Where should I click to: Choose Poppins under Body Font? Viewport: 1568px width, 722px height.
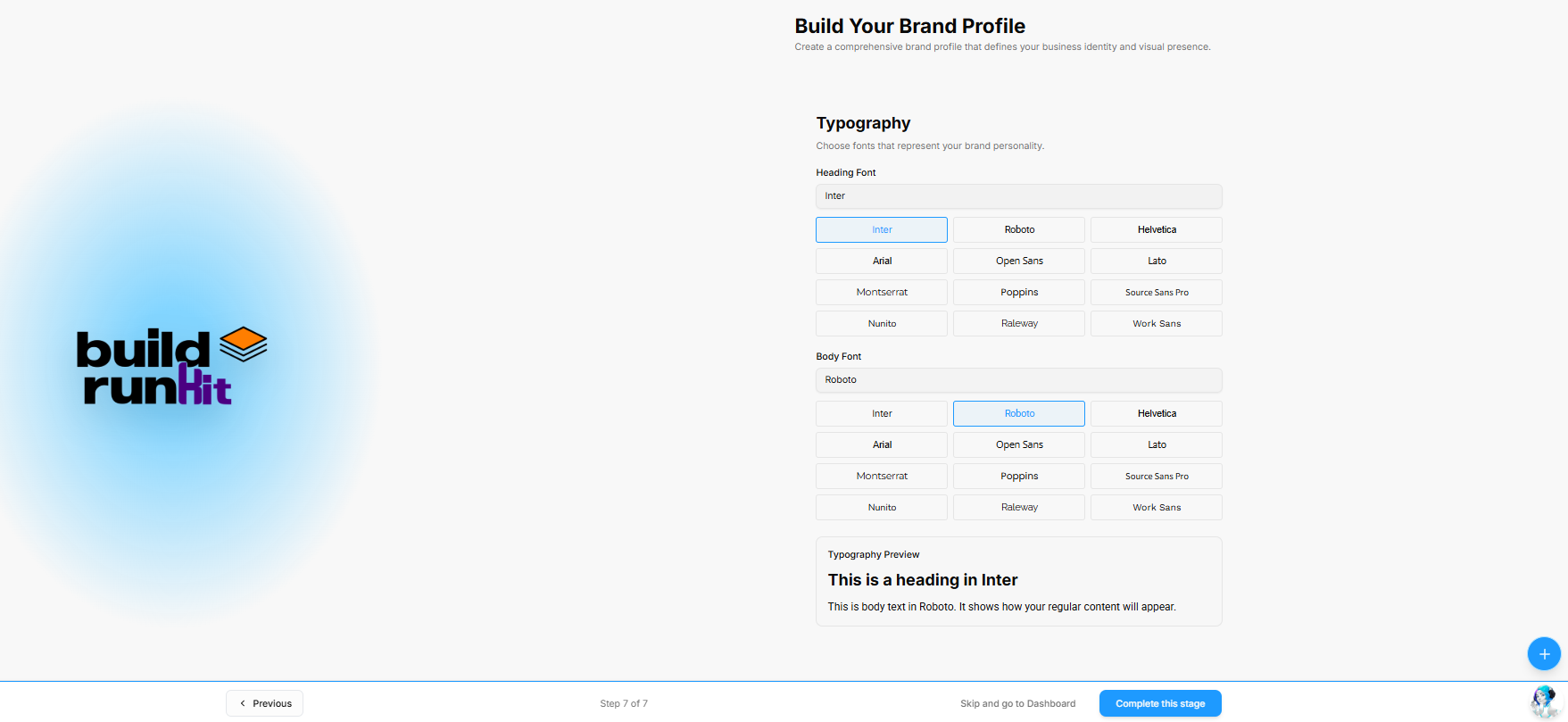pos(1019,476)
